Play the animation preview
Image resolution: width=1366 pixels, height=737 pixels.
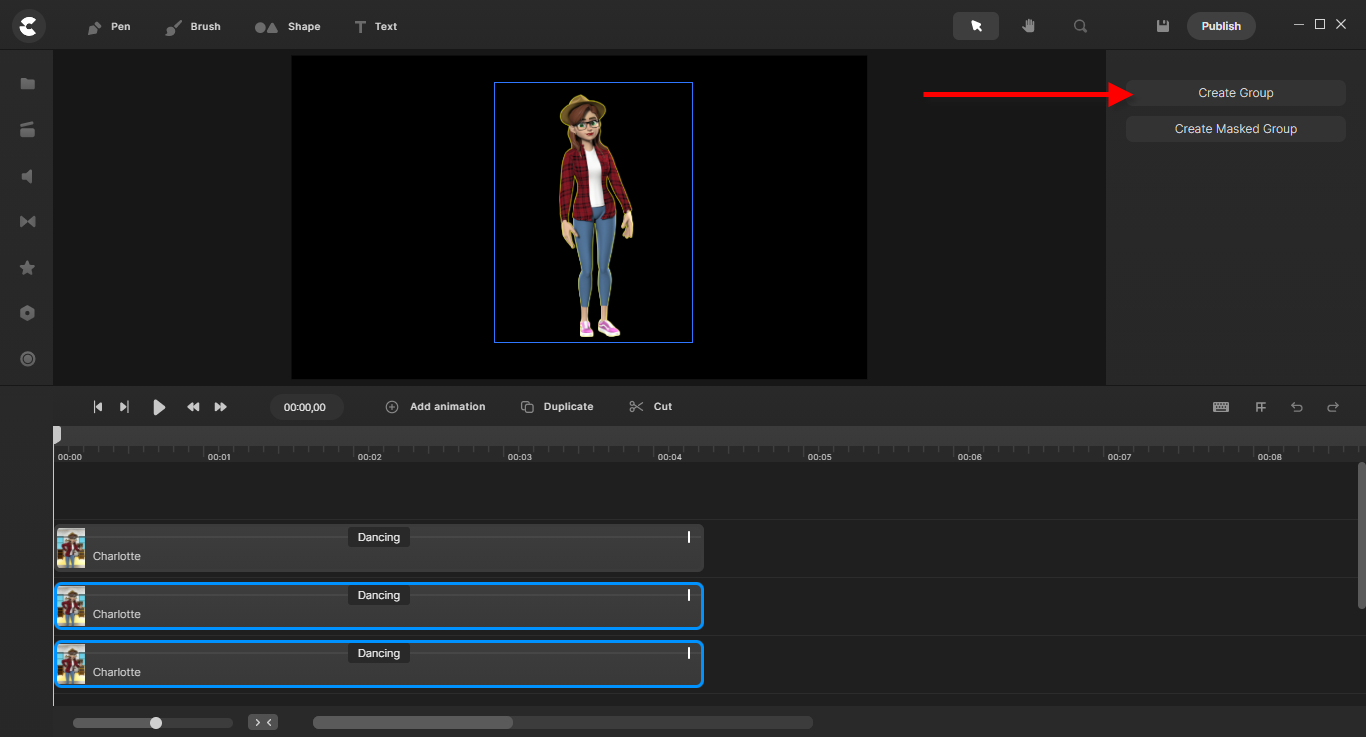click(x=159, y=407)
